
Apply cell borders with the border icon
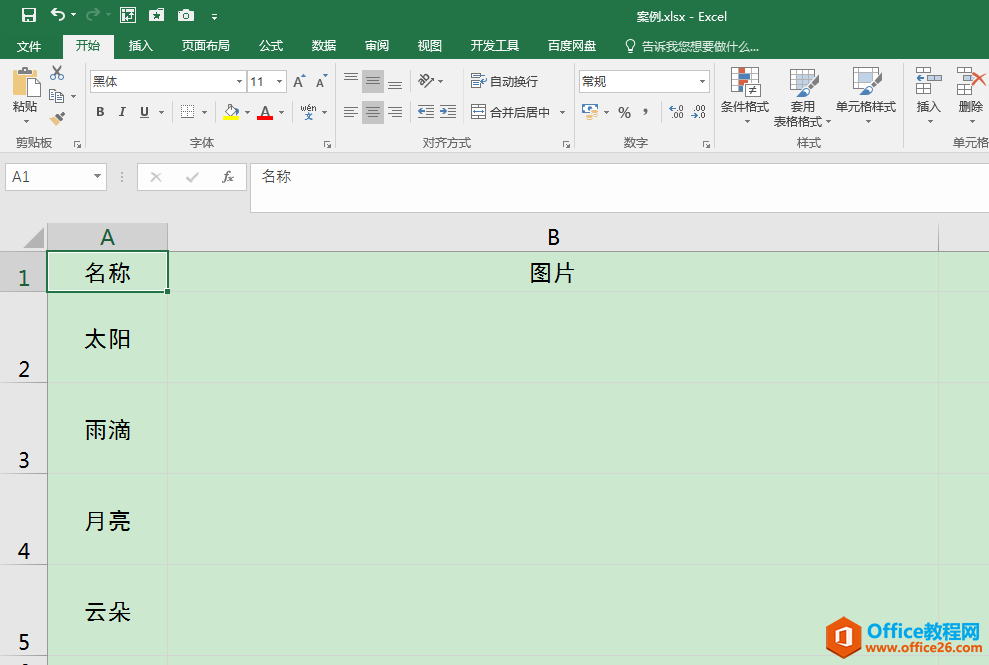click(x=187, y=112)
